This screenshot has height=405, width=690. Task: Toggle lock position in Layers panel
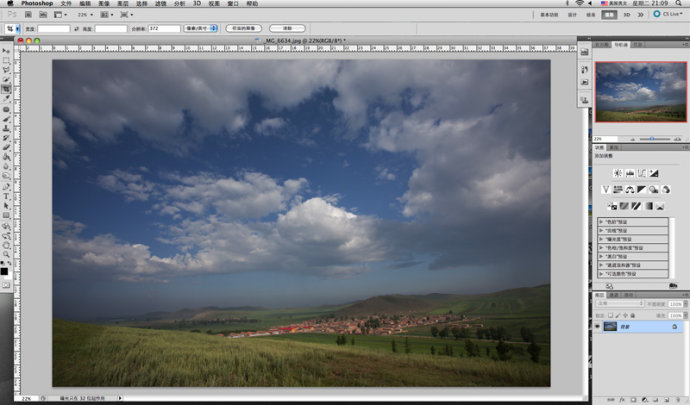coord(625,316)
